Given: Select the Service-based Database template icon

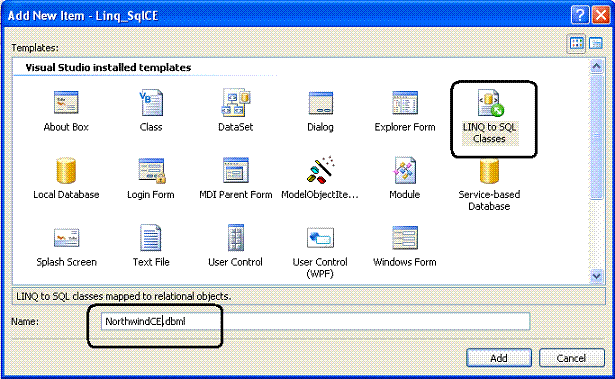Looking at the screenshot, I should tap(489, 170).
